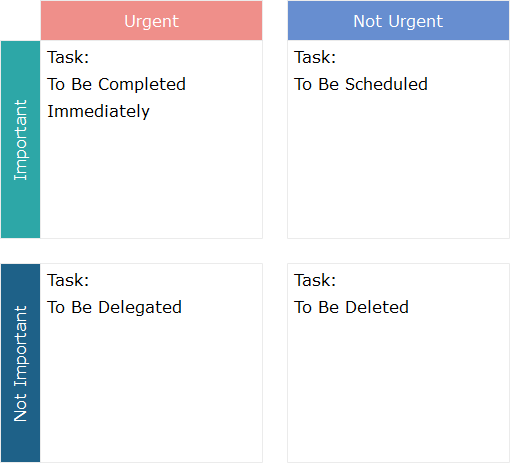Click blank area beneath "To Be Scheduled"
The width and height of the screenshot is (511, 464).
coord(398,167)
